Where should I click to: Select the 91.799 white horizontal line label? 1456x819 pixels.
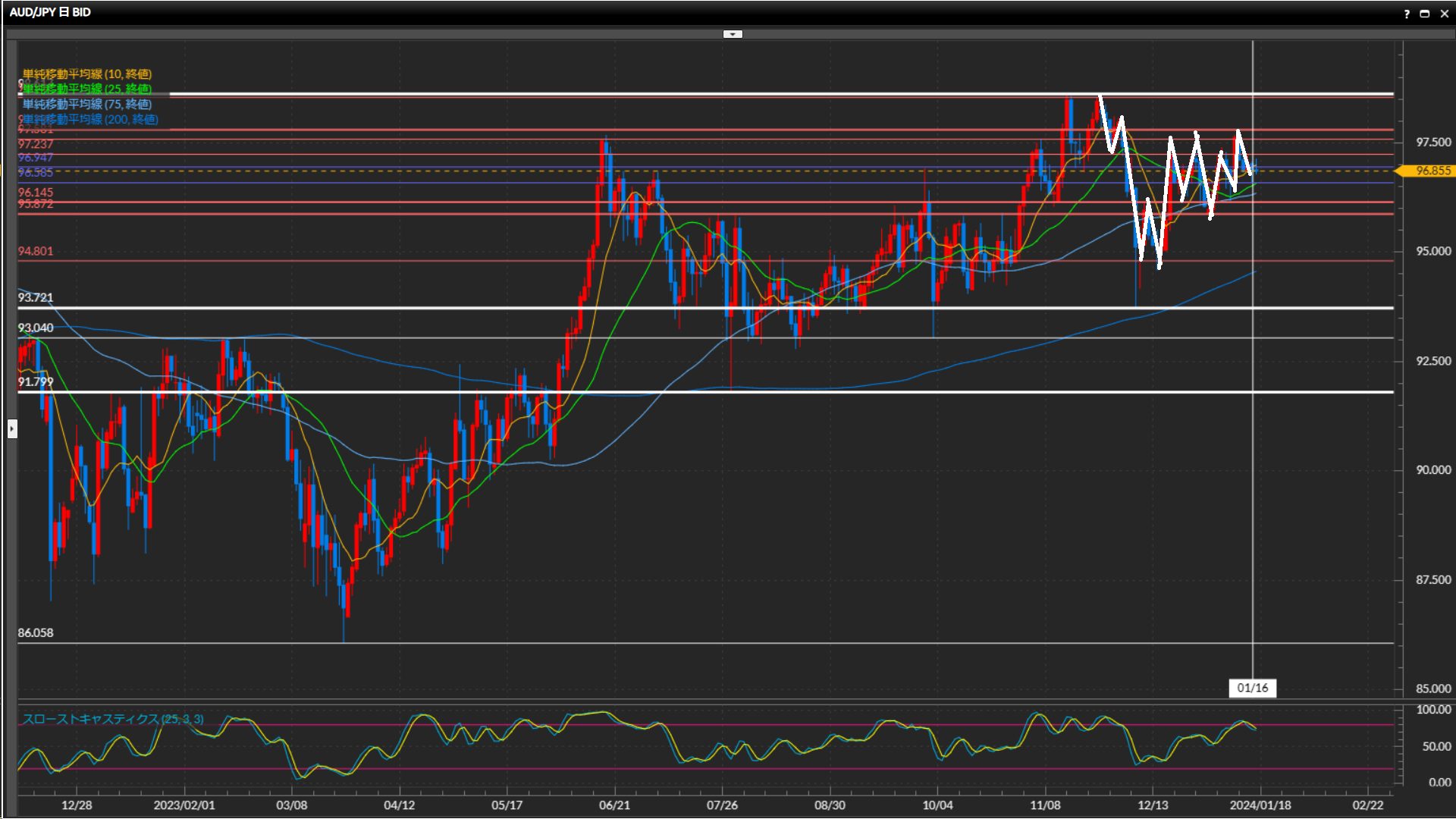(36, 381)
